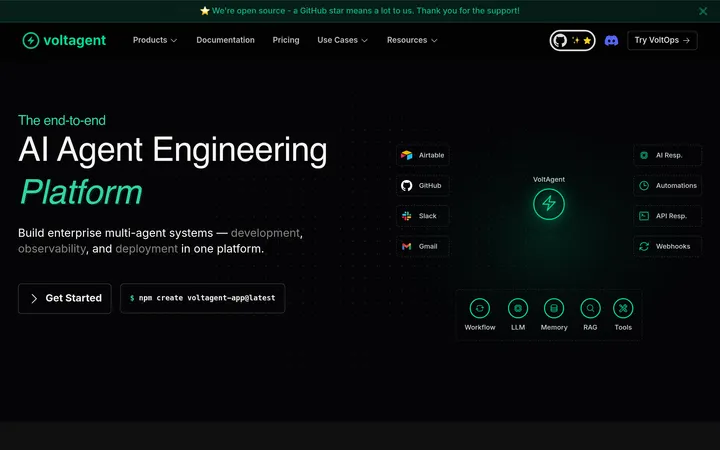Screen dimensions: 720x450
Task: Click the 'Gmail' label text
Action: coord(428,247)
